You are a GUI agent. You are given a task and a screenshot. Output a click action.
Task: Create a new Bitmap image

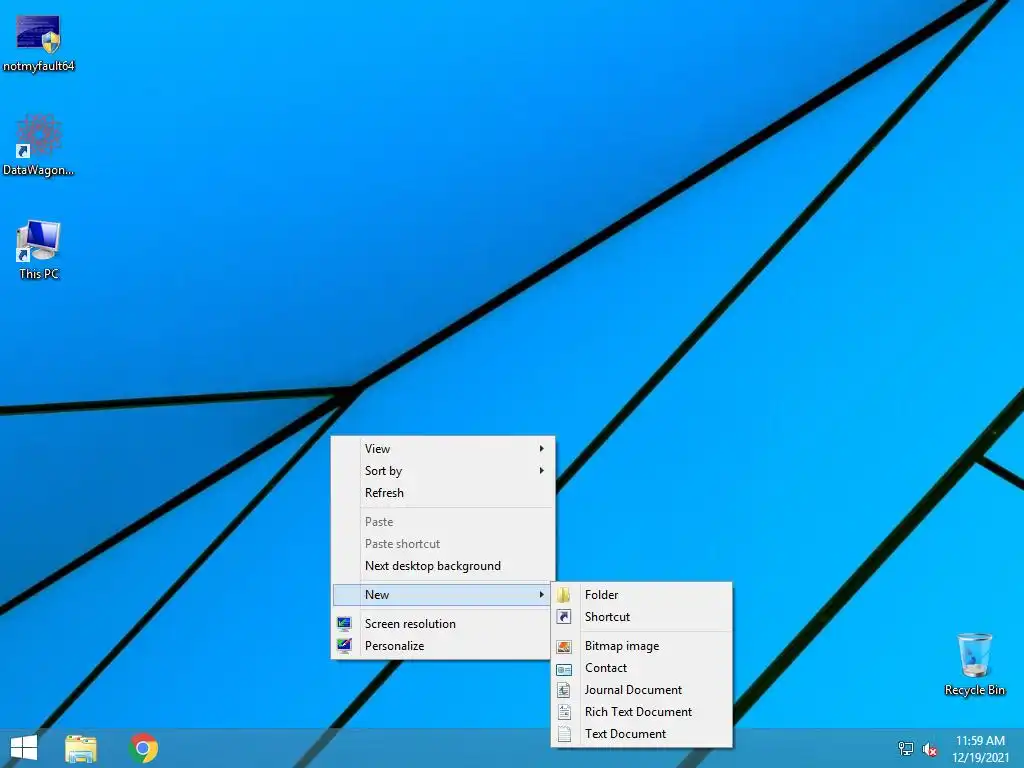coord(642,646)
